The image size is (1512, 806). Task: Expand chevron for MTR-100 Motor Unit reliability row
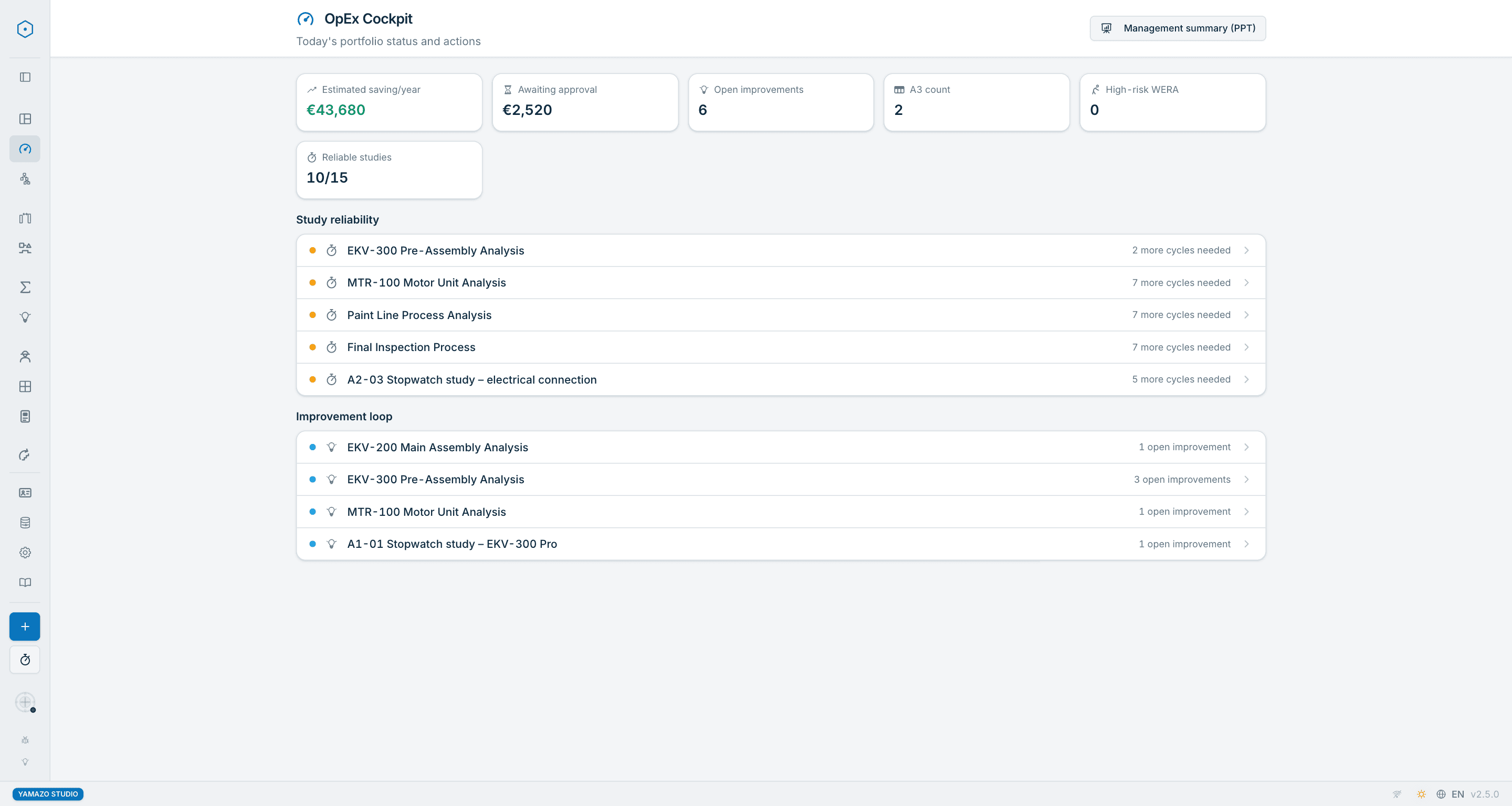pyautogui.click(x=1246, y=283)
